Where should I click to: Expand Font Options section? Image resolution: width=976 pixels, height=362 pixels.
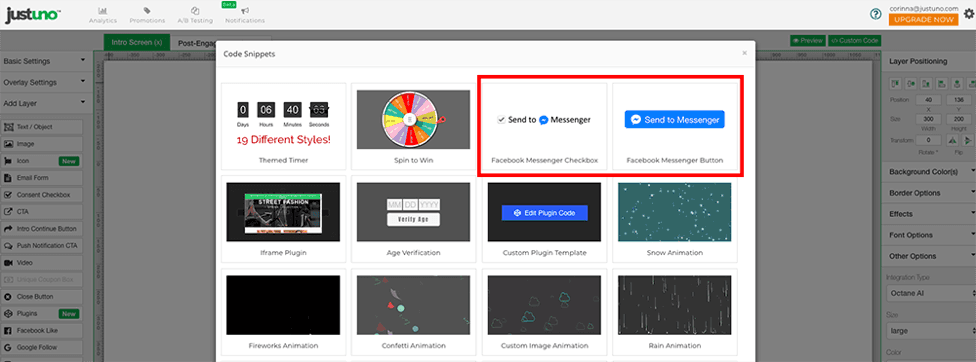pyautogui.click(x=930, y=235)
